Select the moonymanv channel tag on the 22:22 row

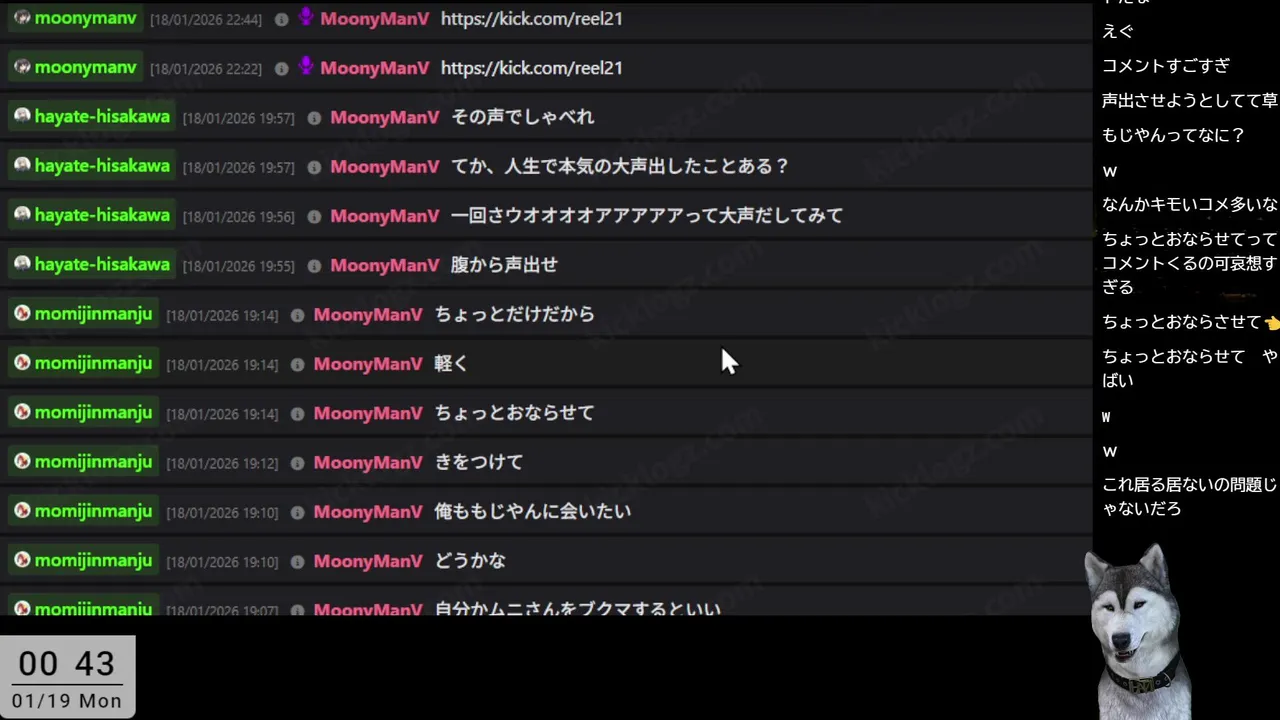74,67
